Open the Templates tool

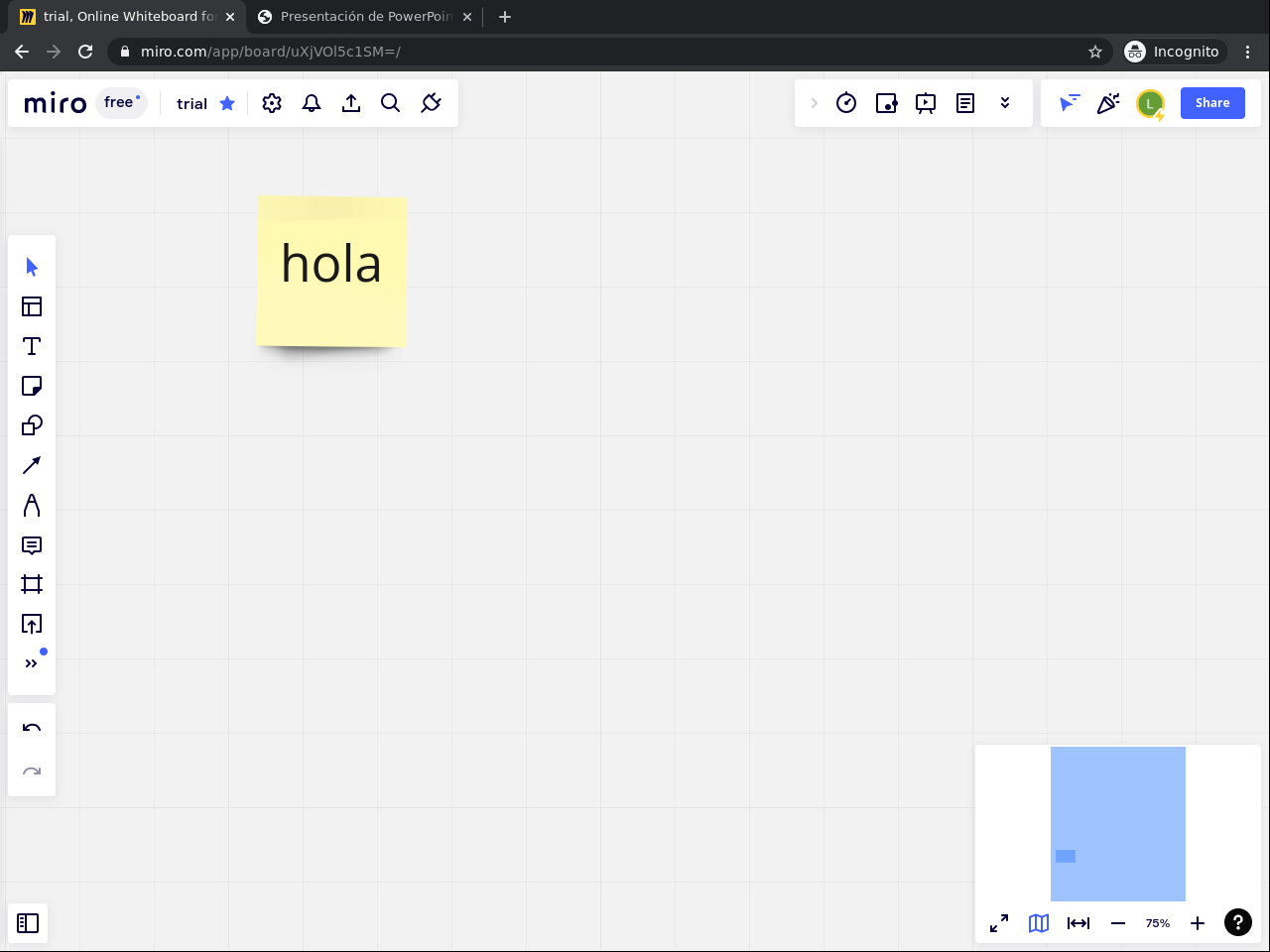[x=32, y=306]
